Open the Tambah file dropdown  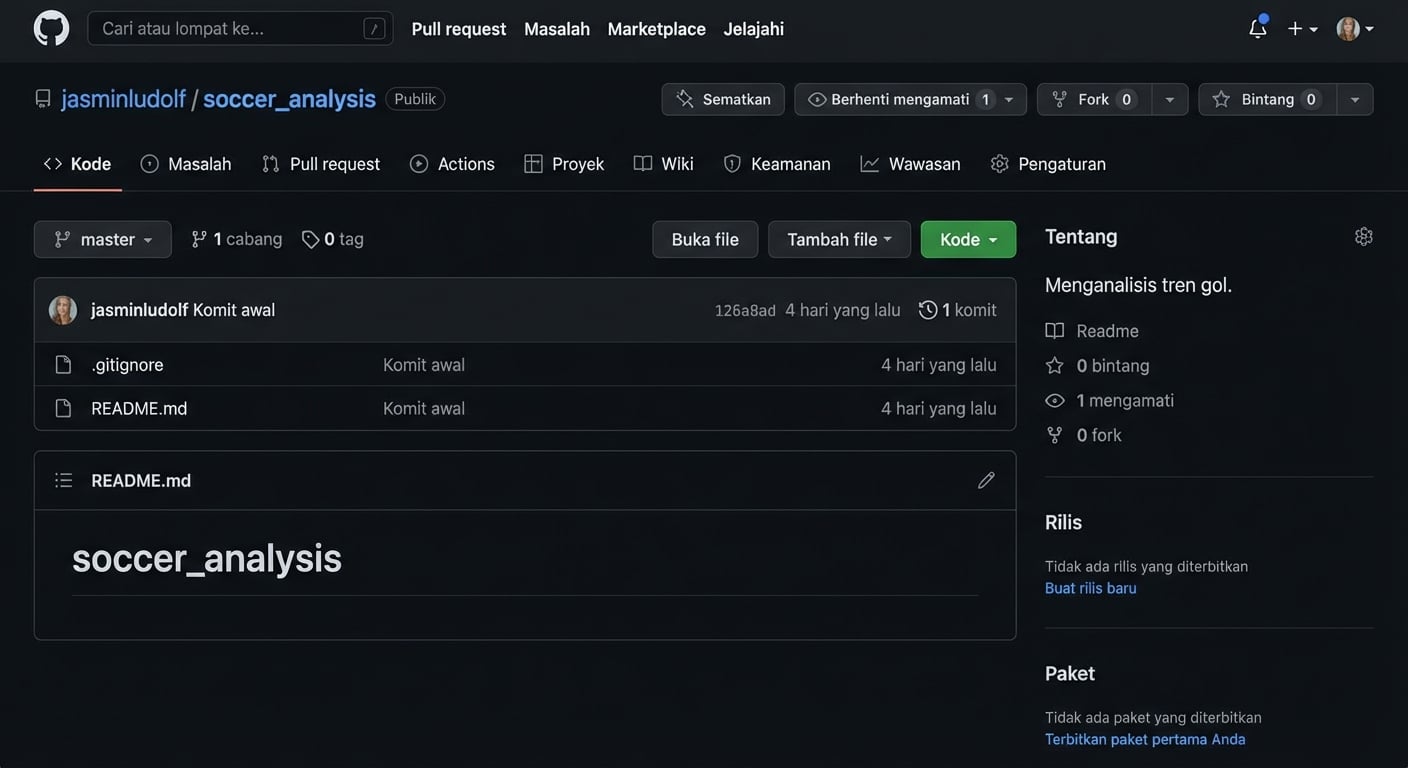point(839,239)
